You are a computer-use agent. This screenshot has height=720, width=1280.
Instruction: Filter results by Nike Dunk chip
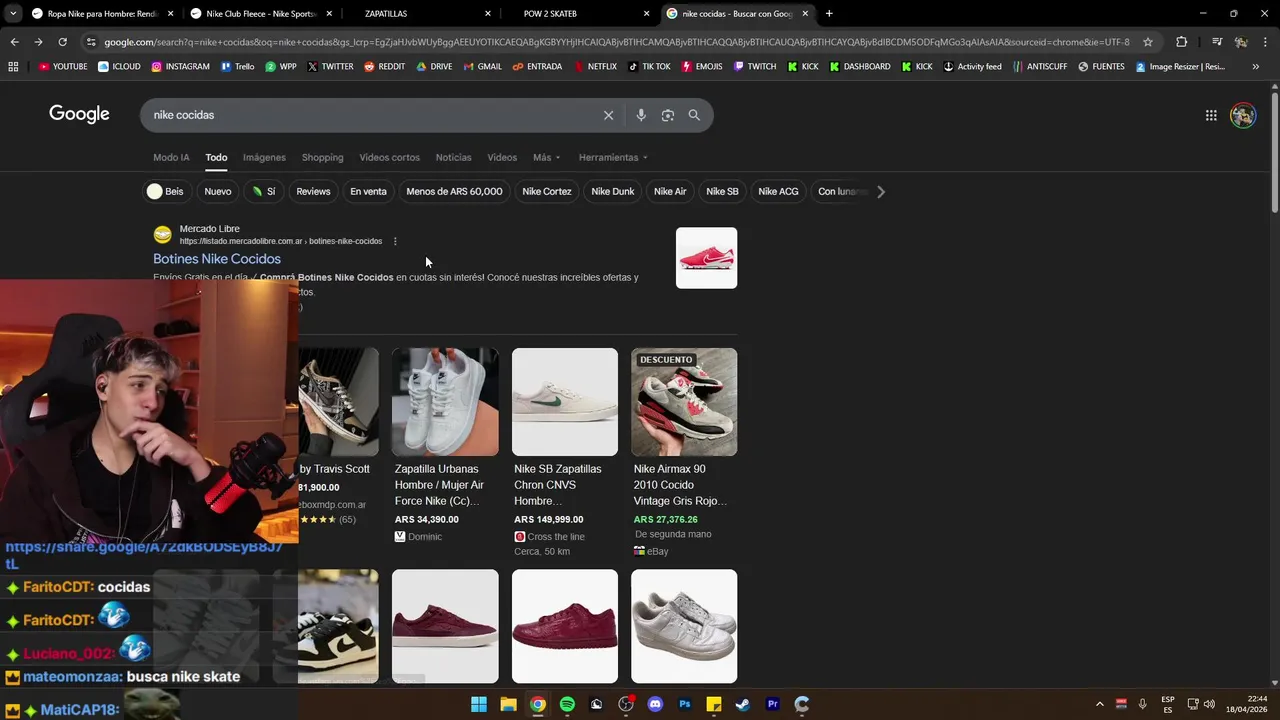tap(613, 191)
